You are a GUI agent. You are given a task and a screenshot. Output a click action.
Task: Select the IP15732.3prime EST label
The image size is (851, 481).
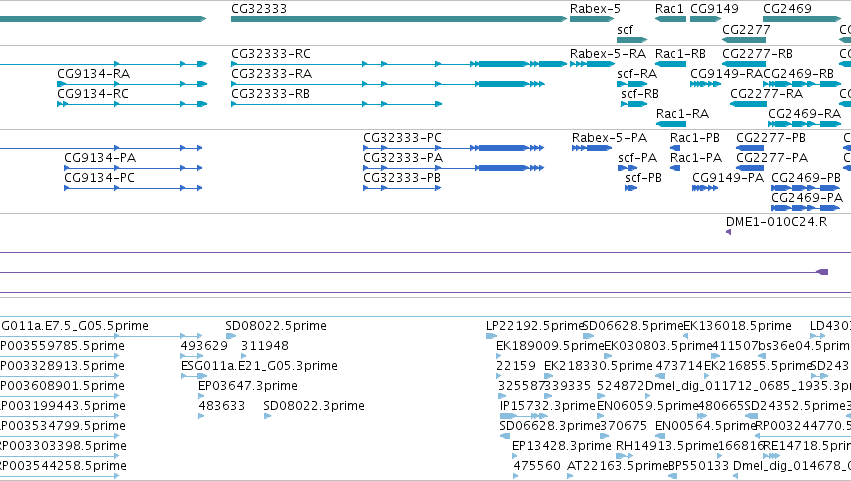pos(548,407)
